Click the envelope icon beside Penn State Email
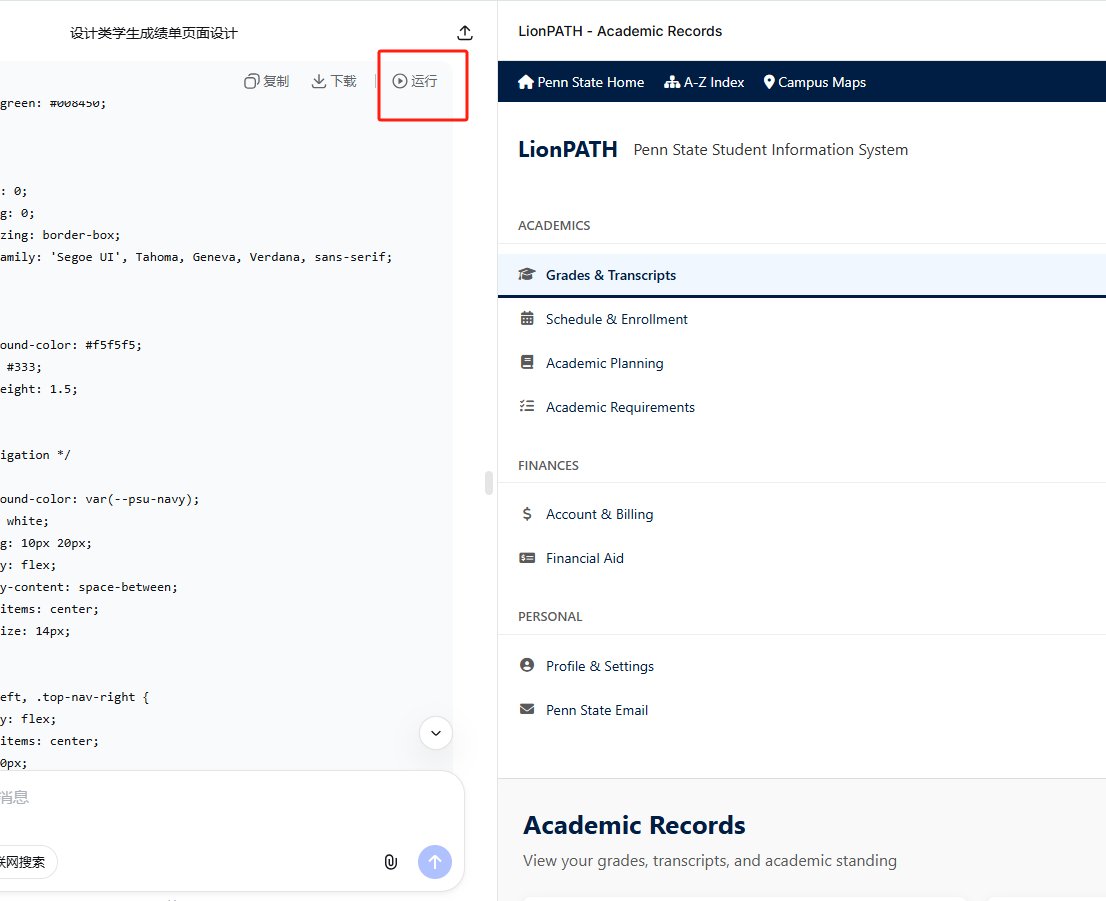 (x=527, y=709)
